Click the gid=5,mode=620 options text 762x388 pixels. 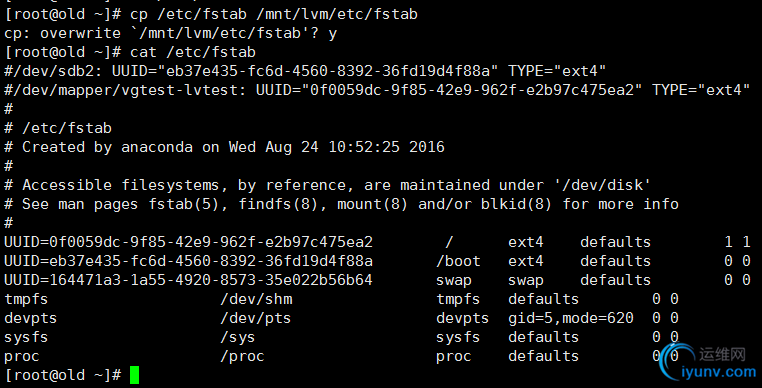point(571,318)
